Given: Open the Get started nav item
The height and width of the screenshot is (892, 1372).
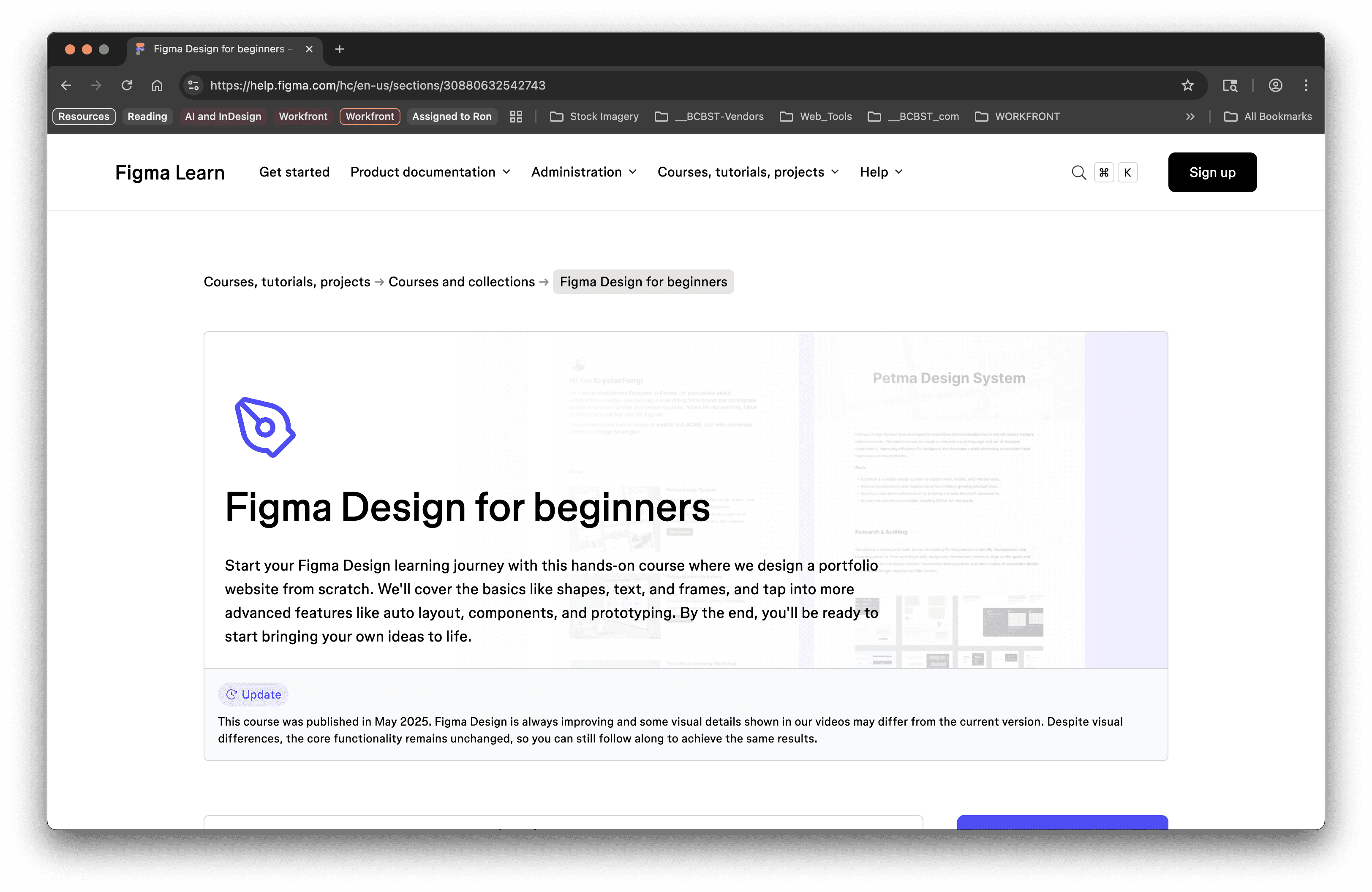Looking at the screenshot, I should (294, 172).
